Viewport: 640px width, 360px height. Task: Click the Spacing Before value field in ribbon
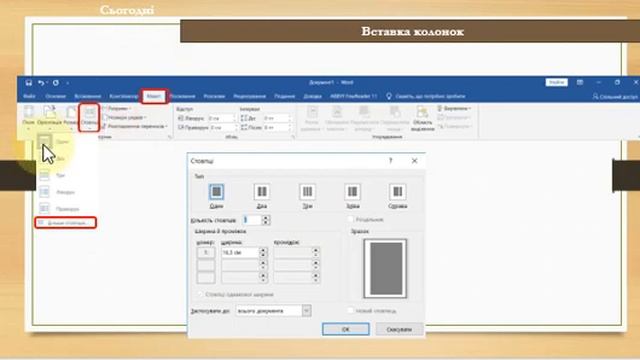coord(276,118)
